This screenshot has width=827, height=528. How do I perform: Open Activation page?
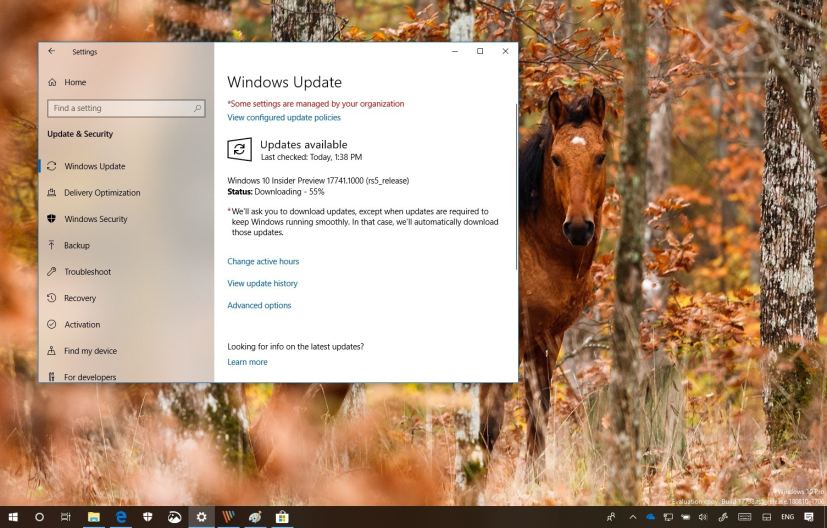[x=82, y=324]
